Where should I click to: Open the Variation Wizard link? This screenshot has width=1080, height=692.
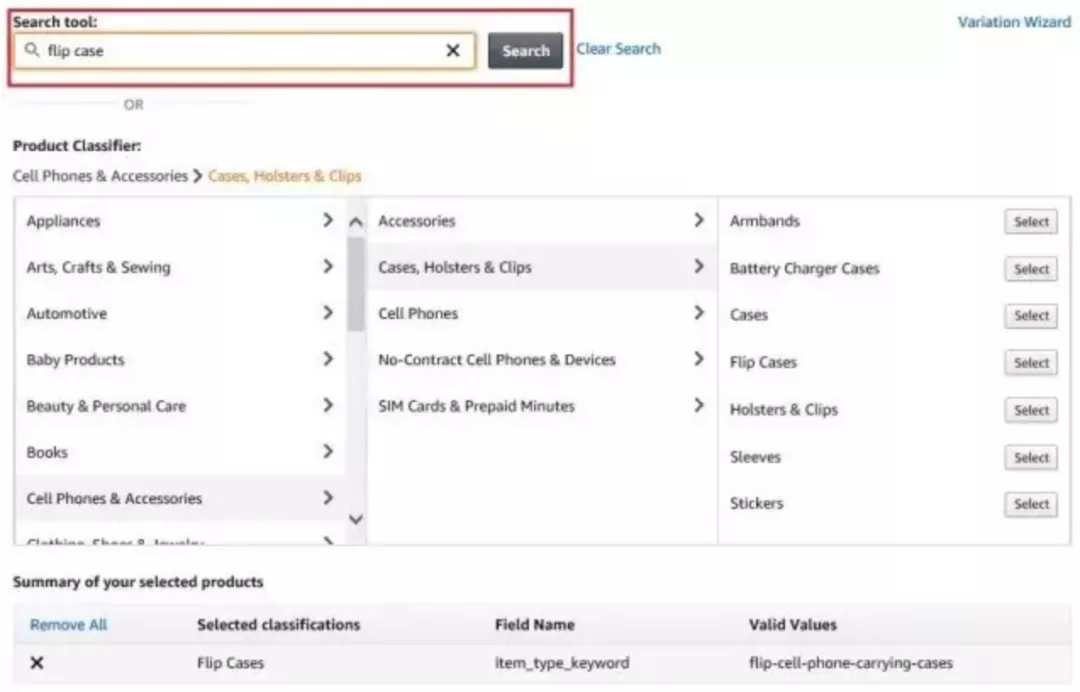pyautogui.click(x=1013, y=22)
